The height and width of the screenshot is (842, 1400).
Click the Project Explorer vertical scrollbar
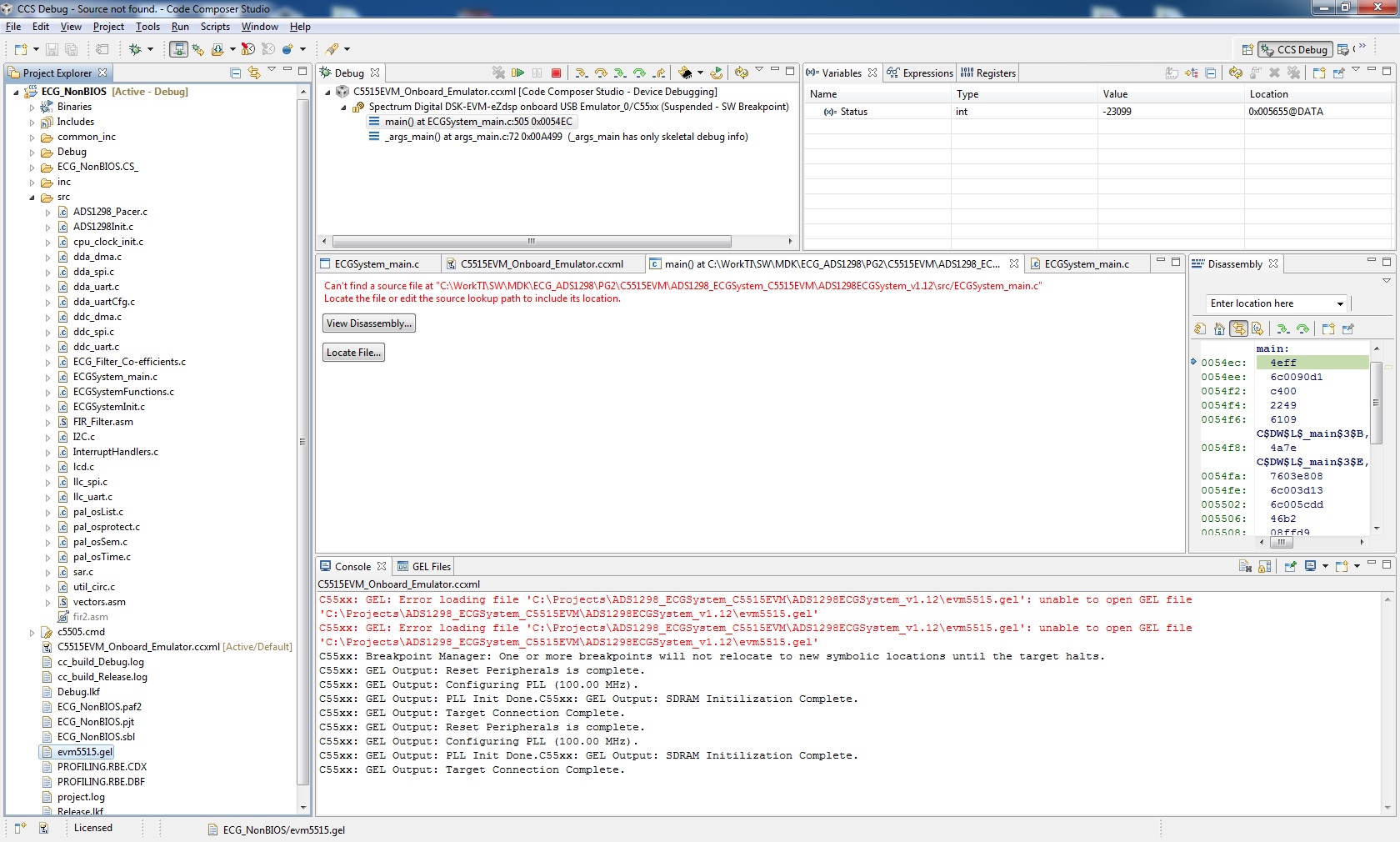pyautogui.click(x=302, y=442)
